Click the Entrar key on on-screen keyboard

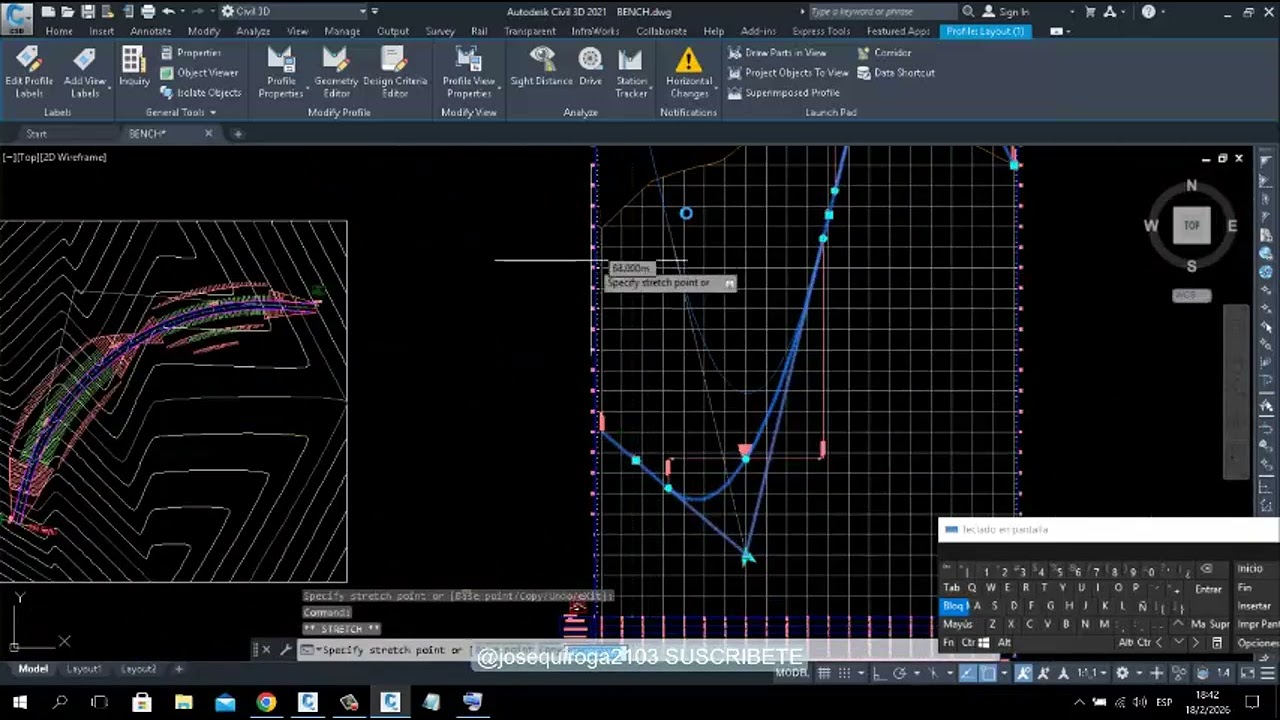click(1208, 589)
